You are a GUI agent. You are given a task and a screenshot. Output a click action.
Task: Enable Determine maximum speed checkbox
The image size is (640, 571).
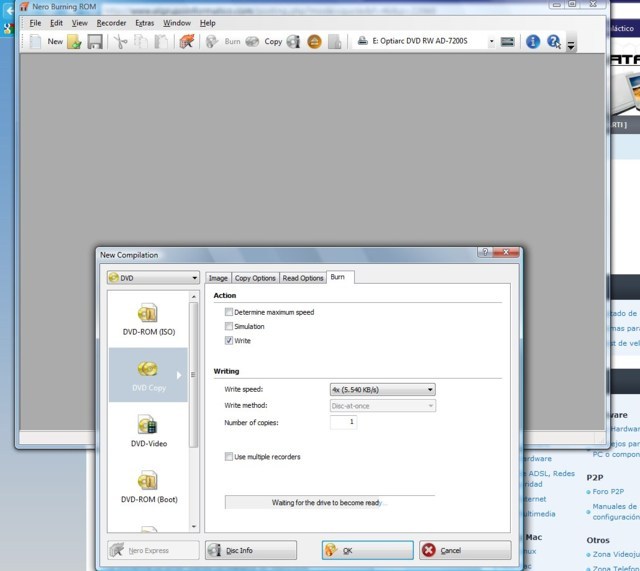(x=229, y=312)
